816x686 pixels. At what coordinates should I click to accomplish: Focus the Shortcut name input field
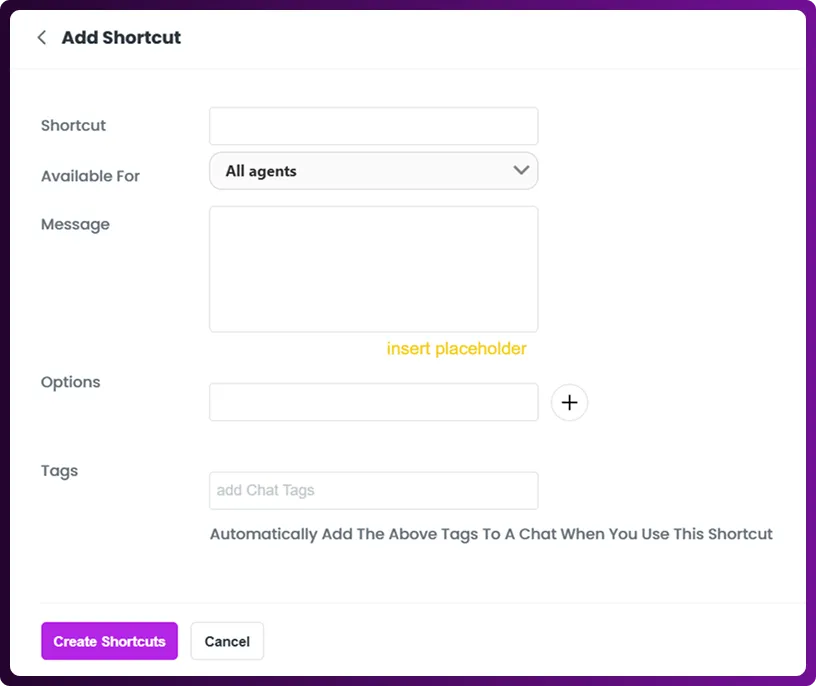pos(373,126)
